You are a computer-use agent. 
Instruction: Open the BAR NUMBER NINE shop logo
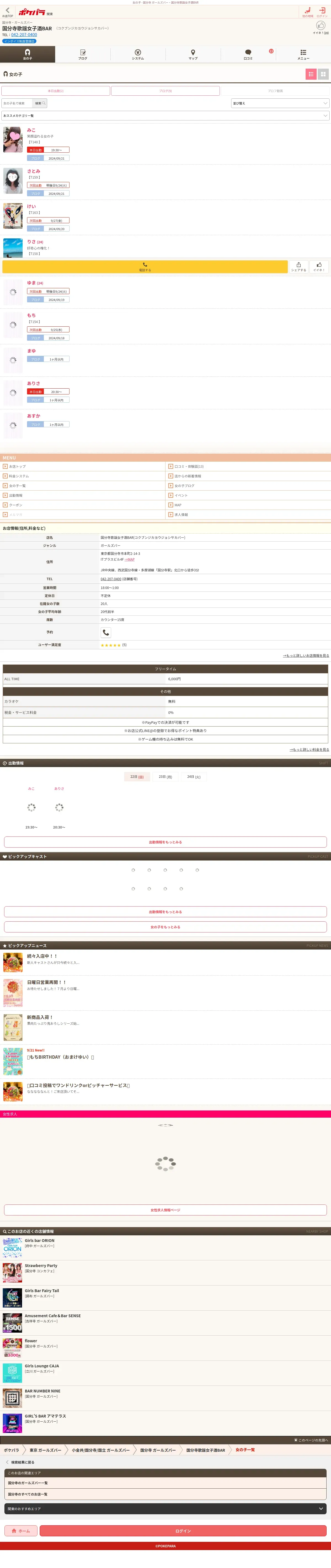pyautogui.click(x=12, y=1398)
